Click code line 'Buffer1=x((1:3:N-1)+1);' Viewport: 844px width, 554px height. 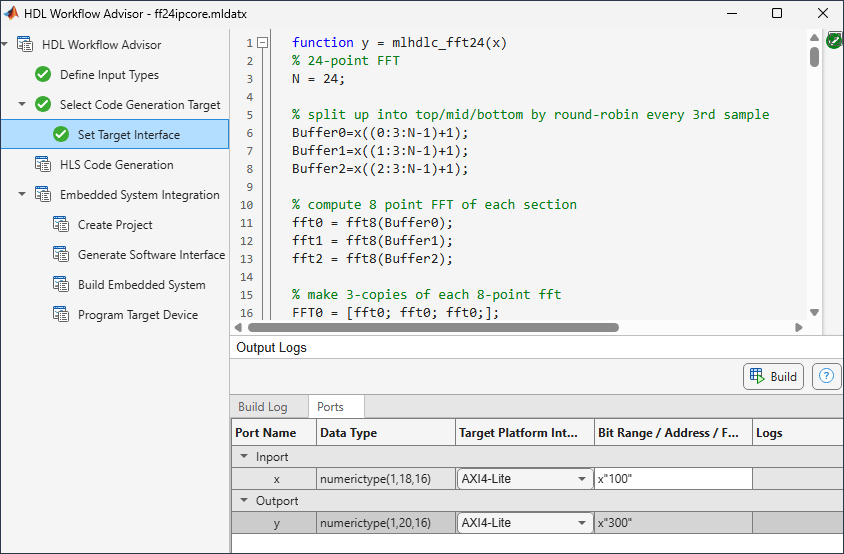(380, 150)
